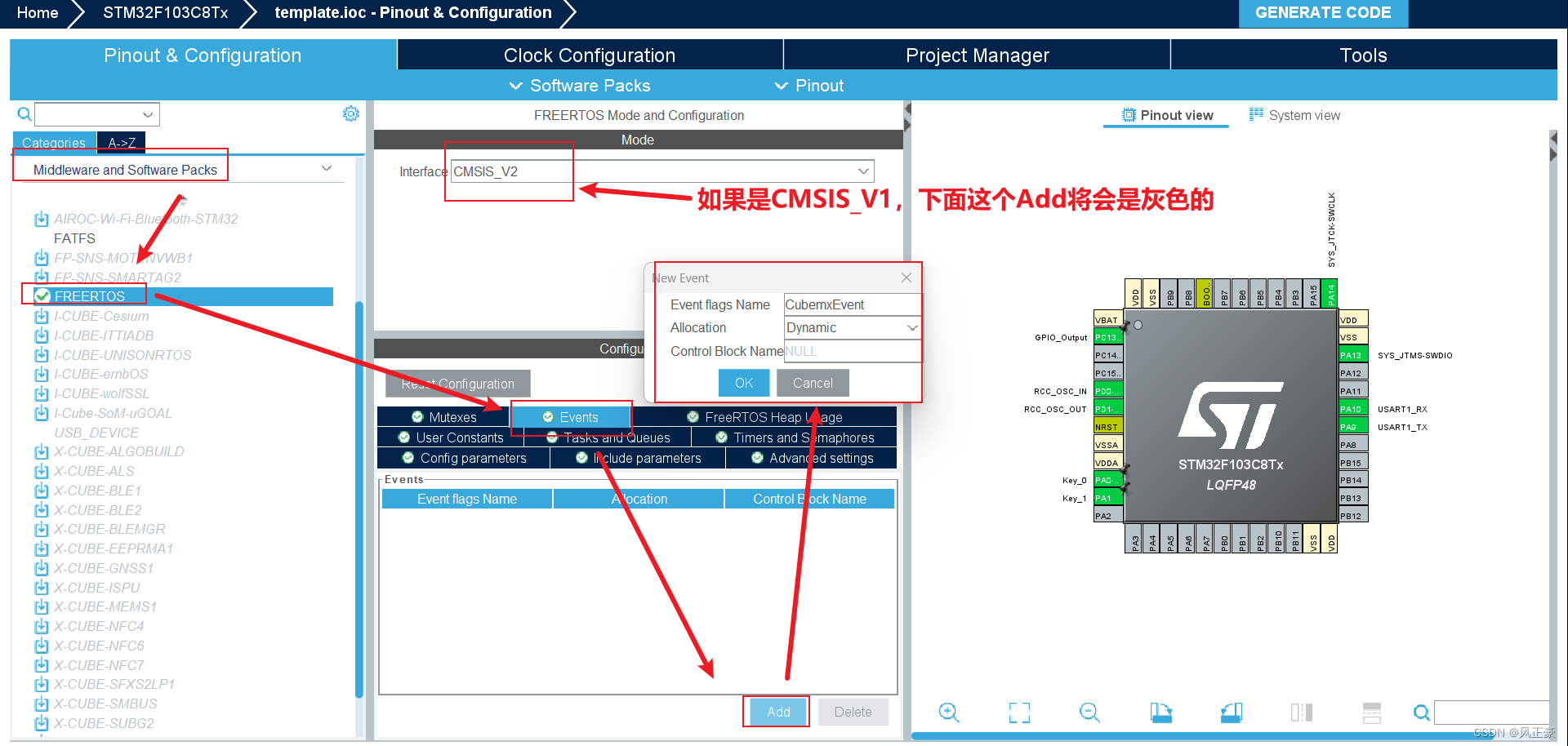Screen dimensions: 1568x746
Task: Expand the Software Packs menu
Action: [580, 86]
